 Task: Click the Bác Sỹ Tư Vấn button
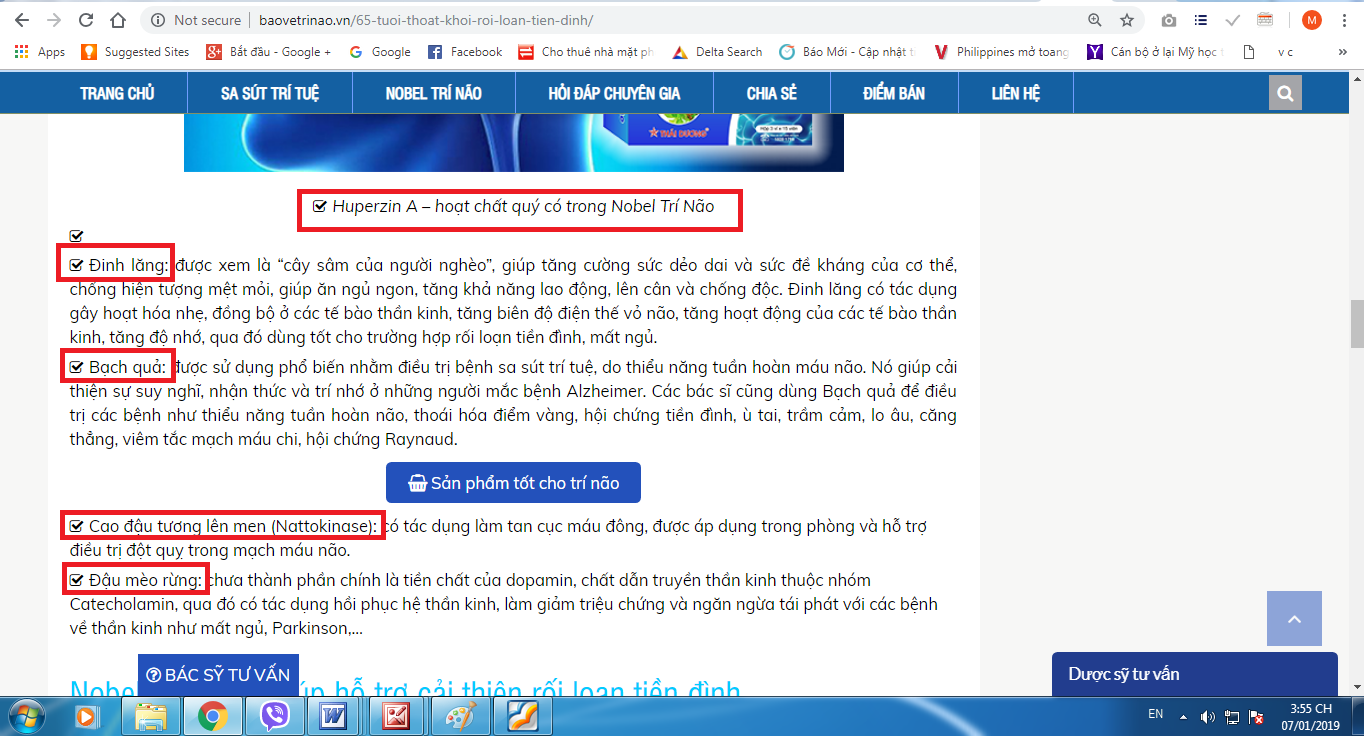click(x=218, y=674)
